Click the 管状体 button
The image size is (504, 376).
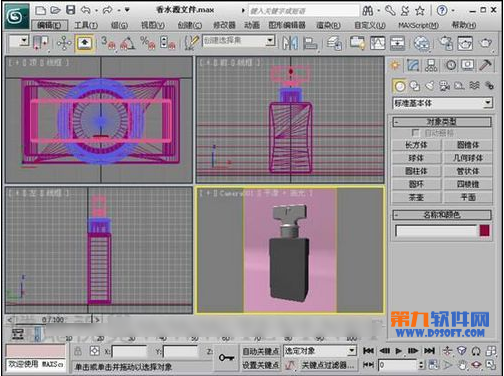click(468, 171)
